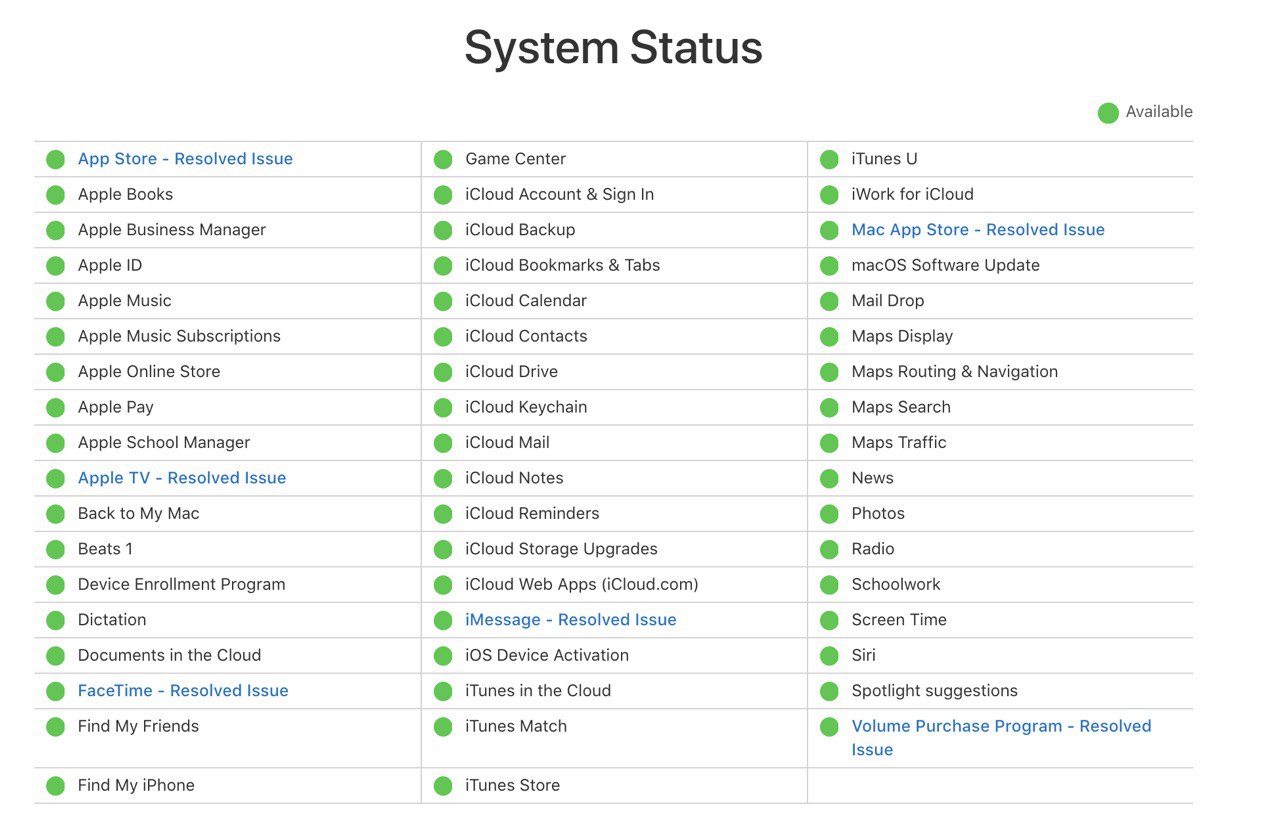Viewport: 1280px width, 829px height.
Task: Select the iCloud Calendar text
Action: click(x=526, y=301)
